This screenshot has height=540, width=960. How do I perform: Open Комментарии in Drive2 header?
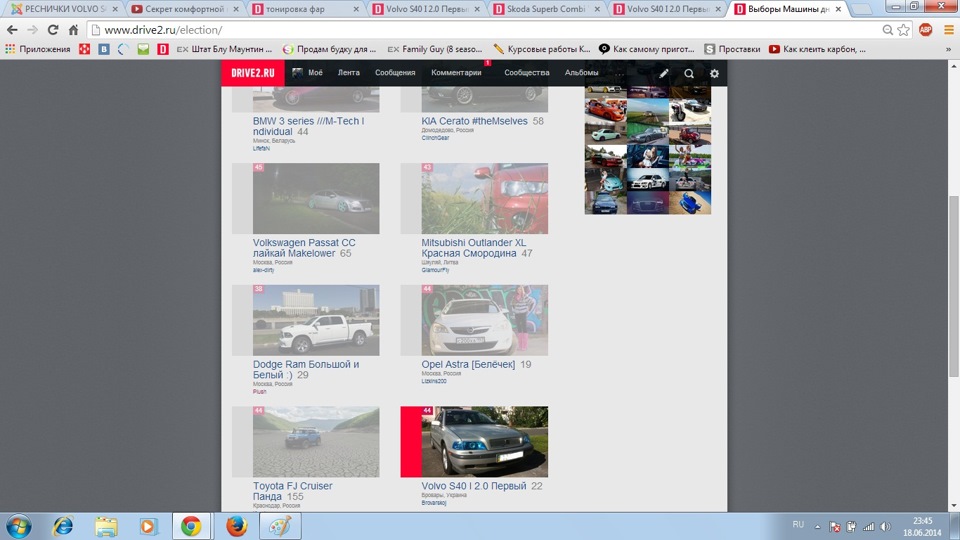click(456, 72)
